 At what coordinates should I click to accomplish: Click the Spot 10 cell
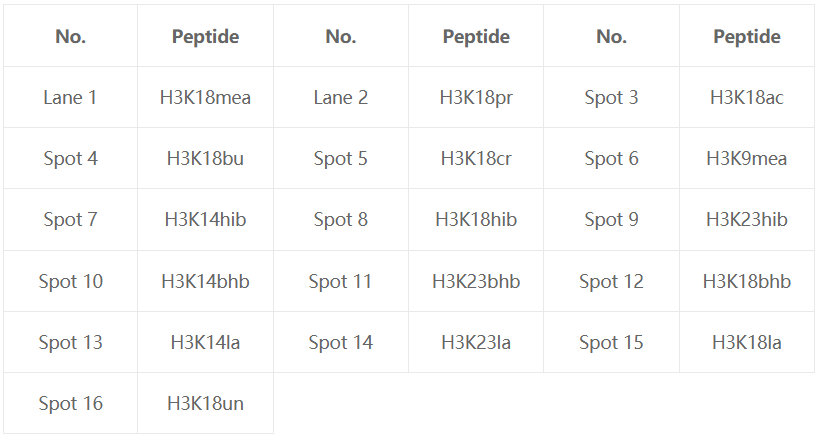tap(70, 281)
